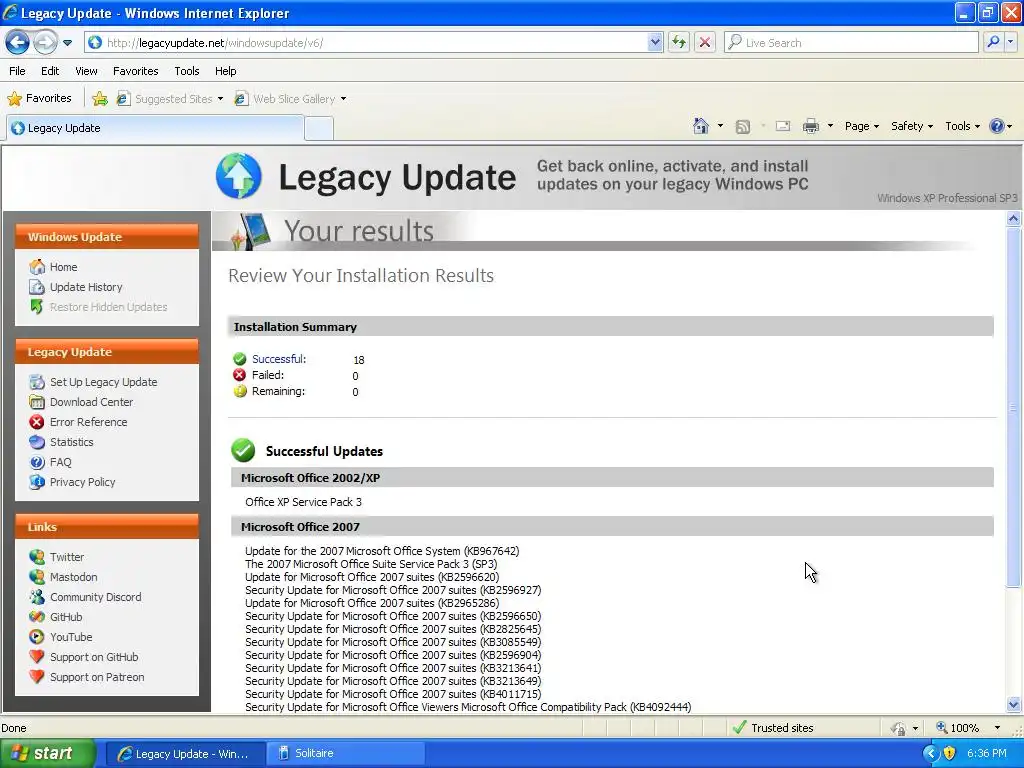The image size is (1024, 768).
Task: Open the View menu
Action: (x=86, y=71)
